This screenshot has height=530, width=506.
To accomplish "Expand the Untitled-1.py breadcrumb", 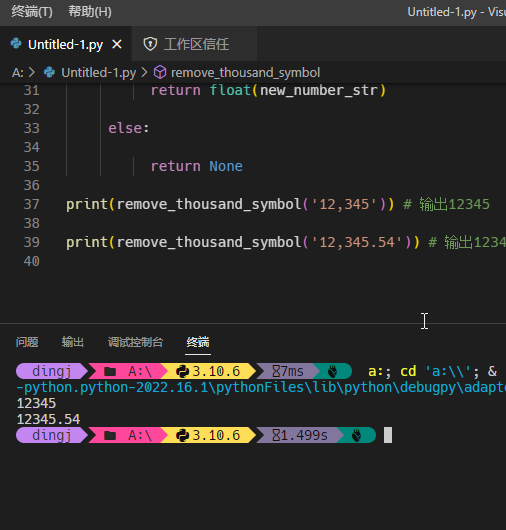I will point(98,72).
